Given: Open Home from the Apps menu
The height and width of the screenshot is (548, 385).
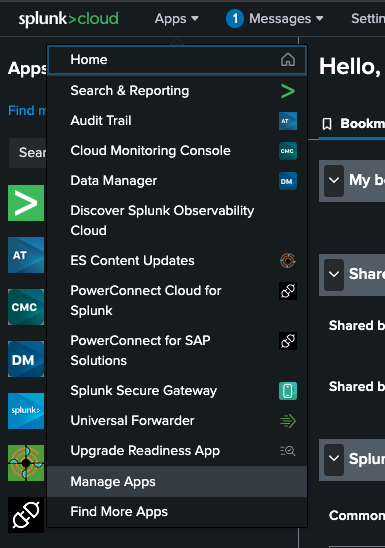Looking at the screenshot, I should pos(177,60).
